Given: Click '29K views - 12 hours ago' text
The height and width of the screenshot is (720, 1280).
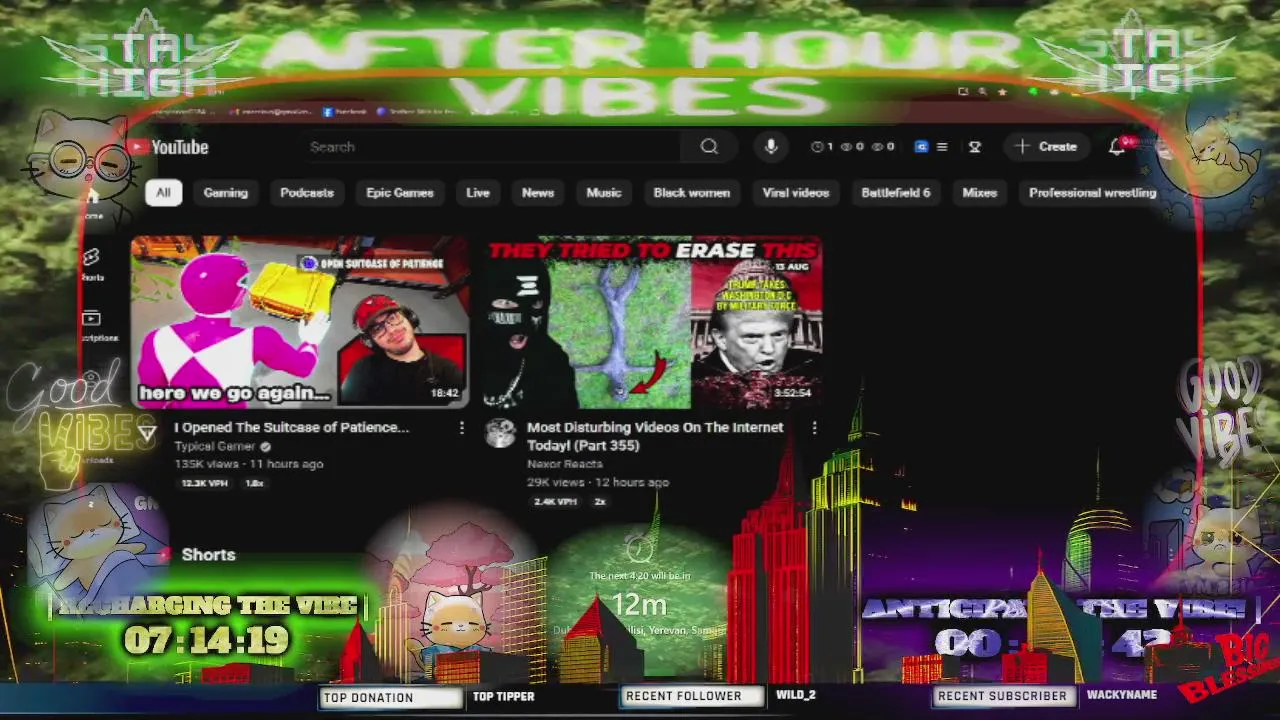Looking at the screenshot, I should click(598, 482).
